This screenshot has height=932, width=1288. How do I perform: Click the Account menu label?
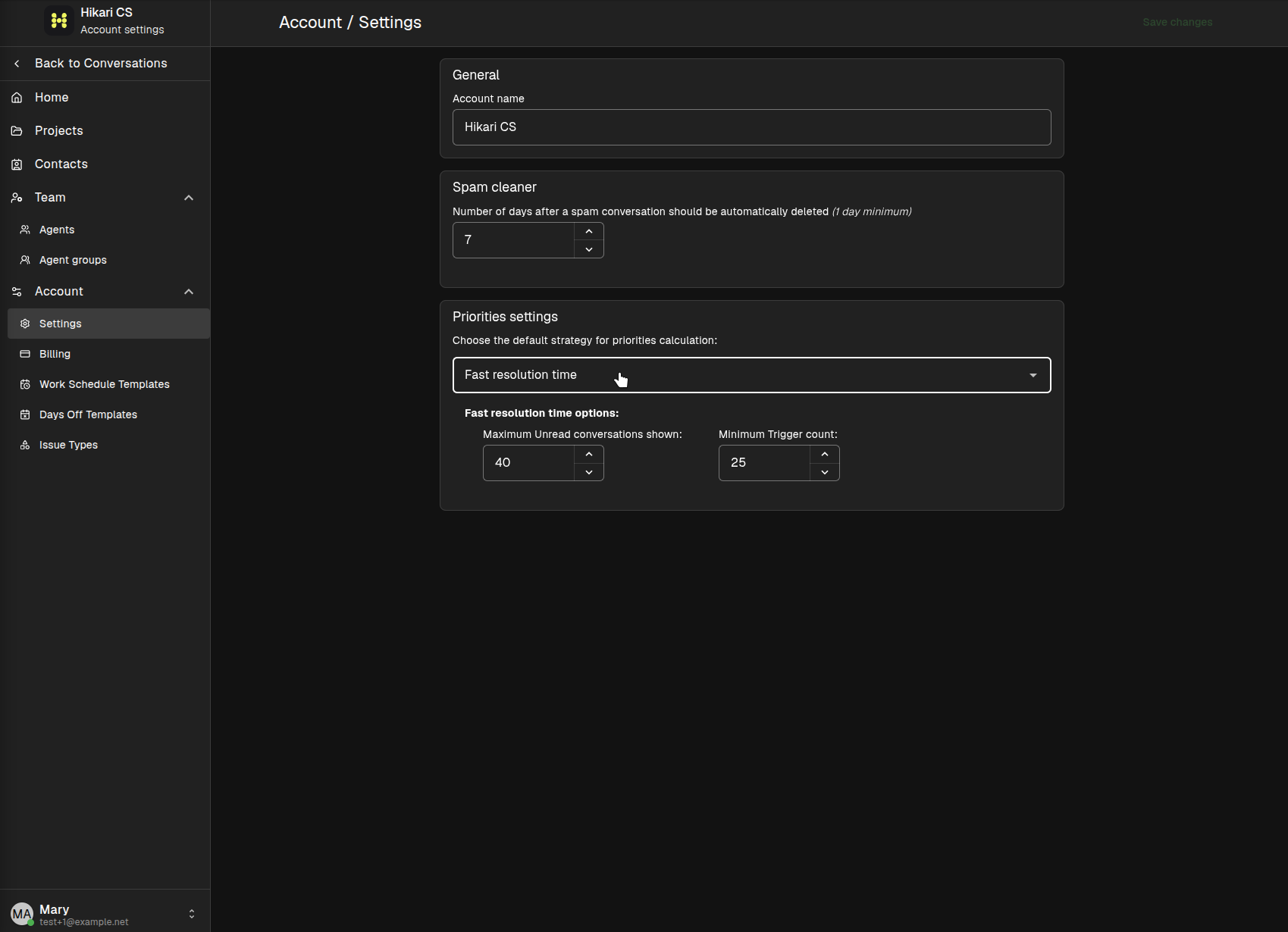click(59, 292)
